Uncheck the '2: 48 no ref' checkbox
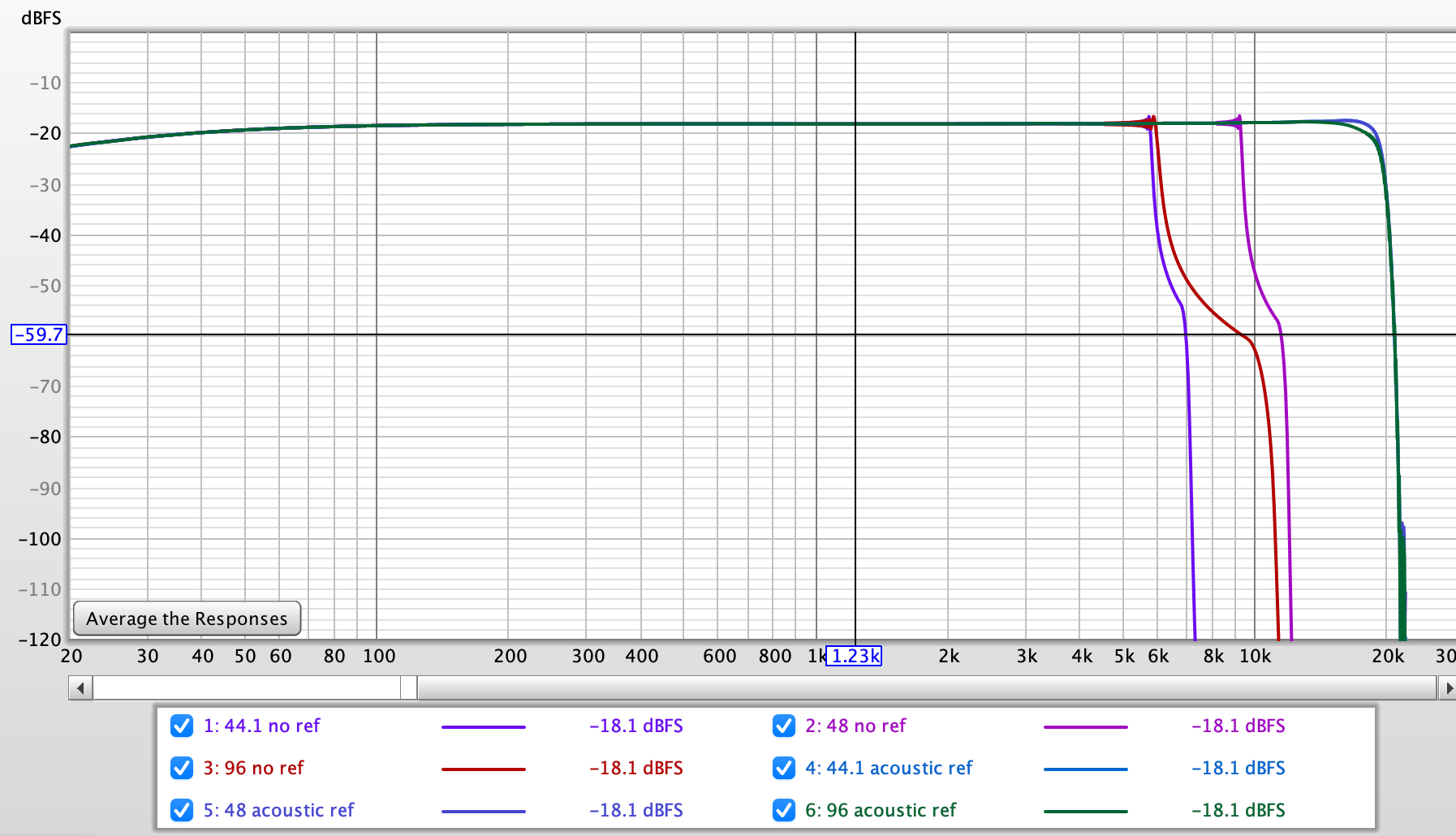This screenshot has height=836, width=1456. (x=784, y=726)
